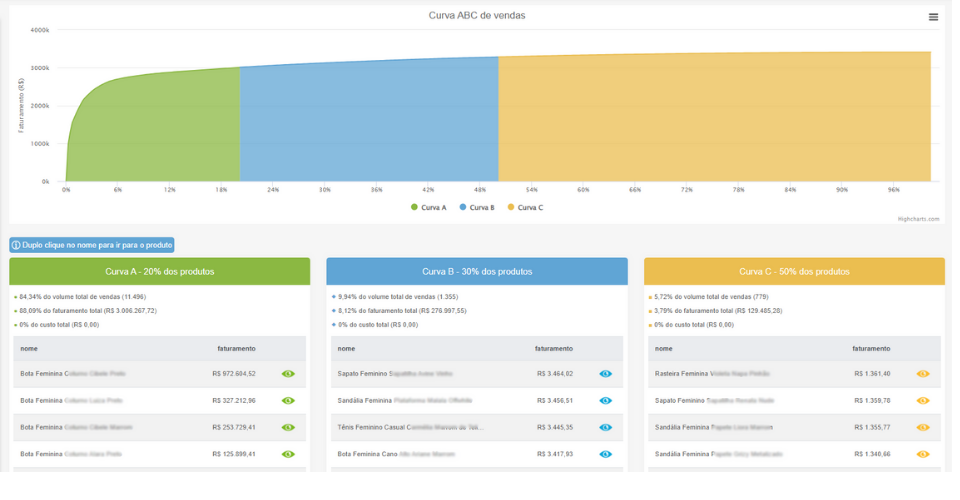Open the Highcharts.com credit link

(918, 218)
